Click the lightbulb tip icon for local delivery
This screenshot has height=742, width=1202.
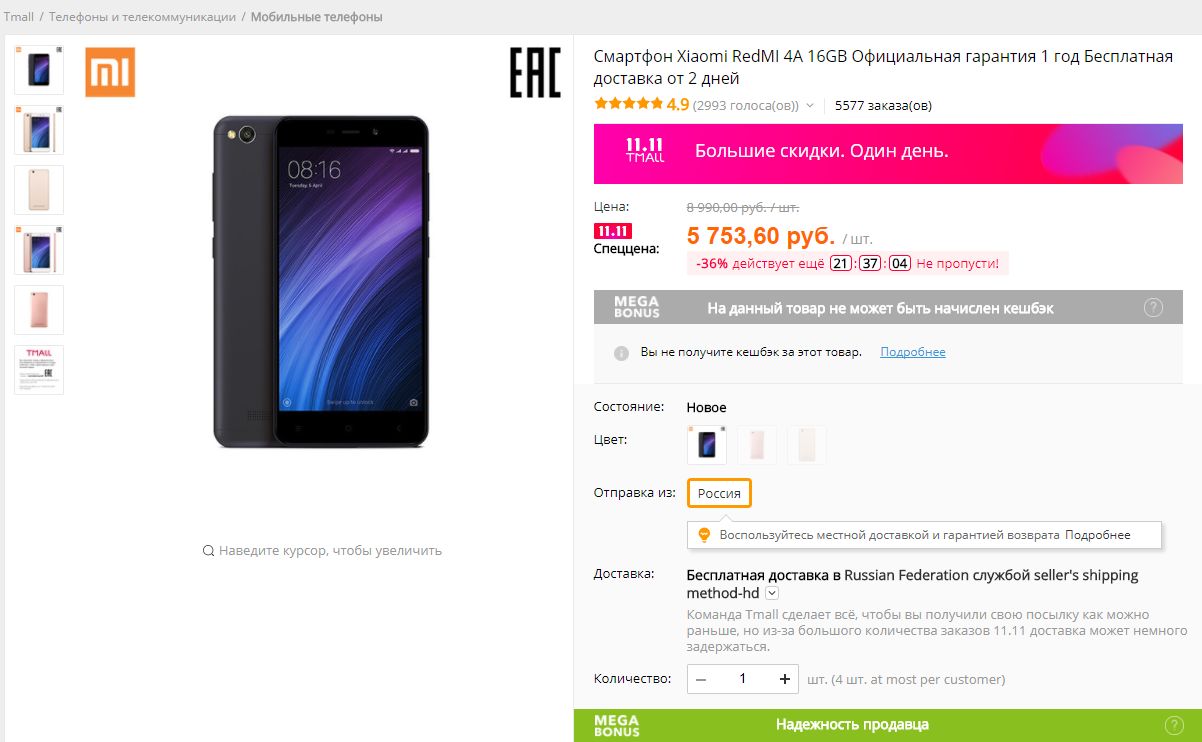click(x=703, y=535)
